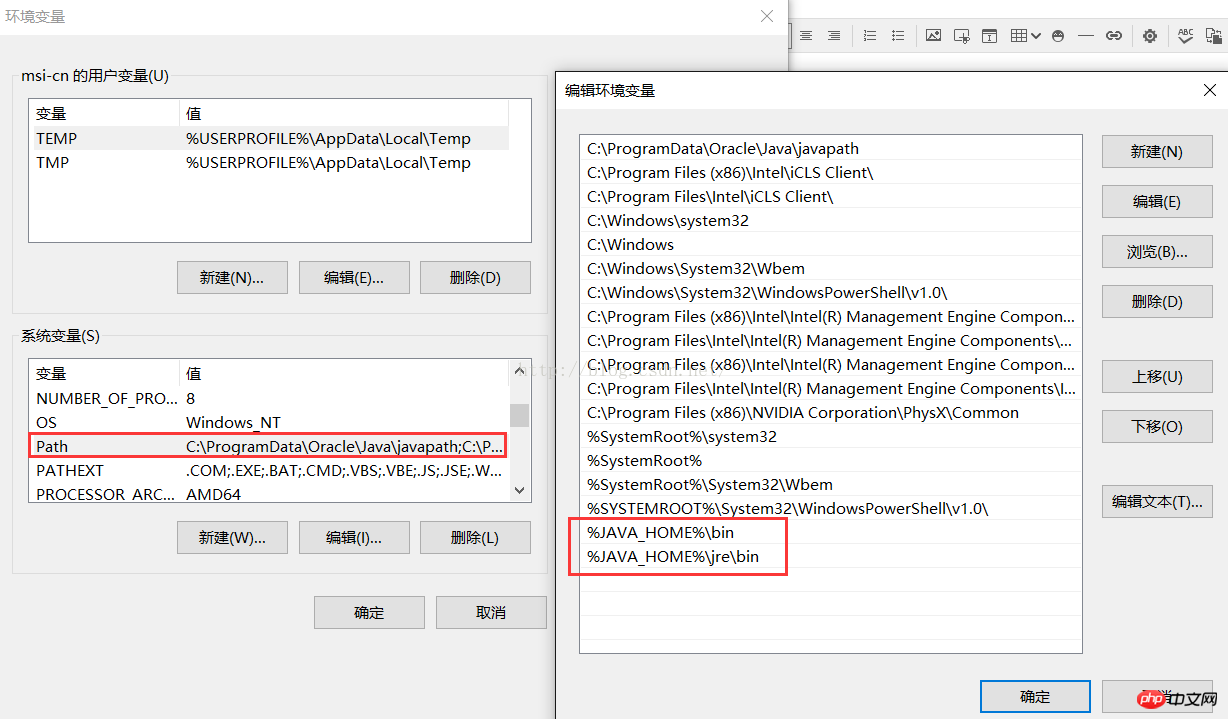This screenshot has width=1228, height=719.
Task: Select C:\Program Files (x86)\Intel\iCLS Client\ entry
Action: tap(830, 172)
